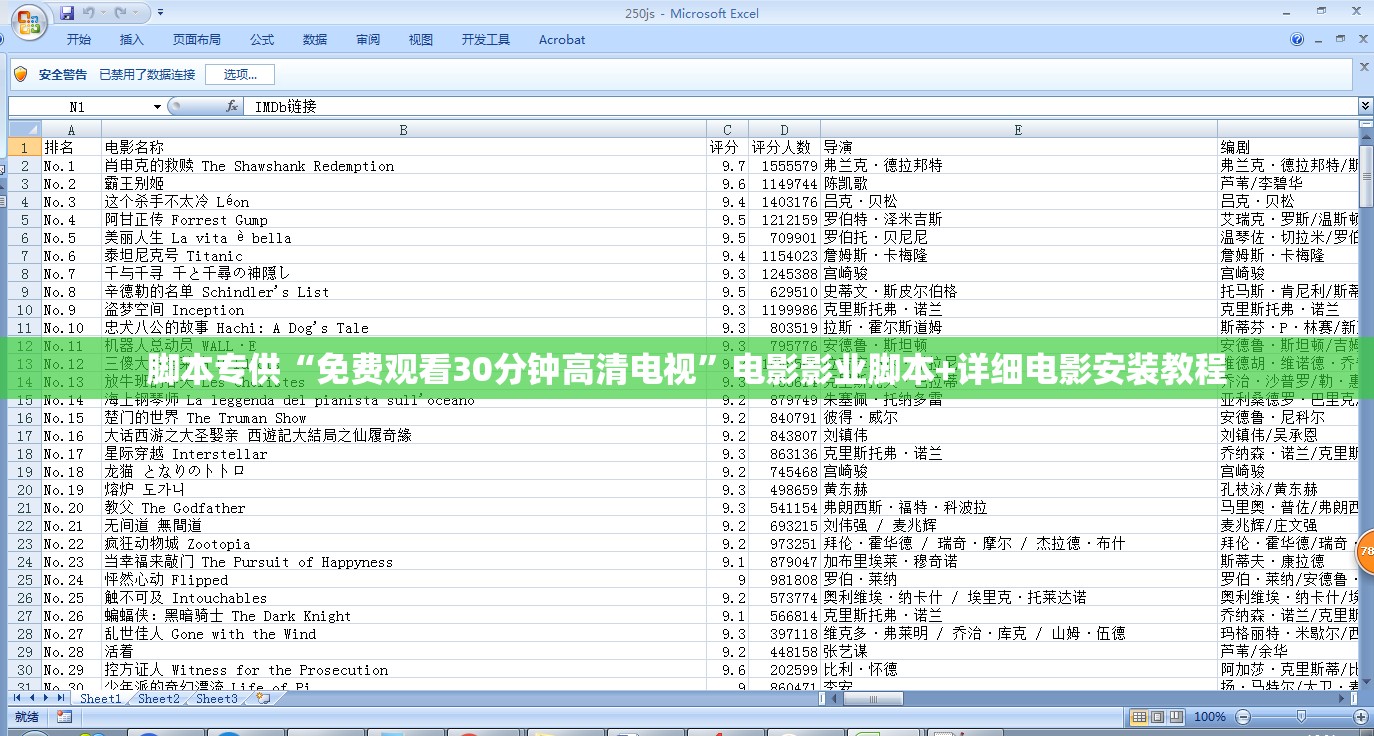Image resolution: width=1374 pixels, height=736 pixels.
Task: Click the 选项... security options button
Action: click(x=240, y=74)
